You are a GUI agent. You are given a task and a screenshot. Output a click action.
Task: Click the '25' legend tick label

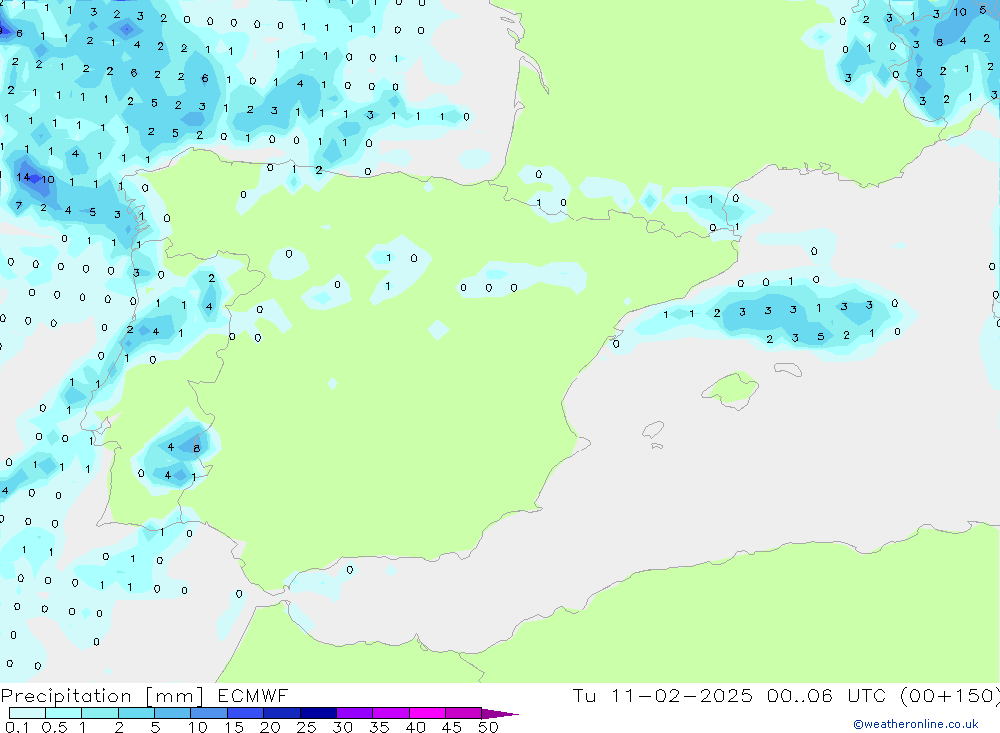307,727
